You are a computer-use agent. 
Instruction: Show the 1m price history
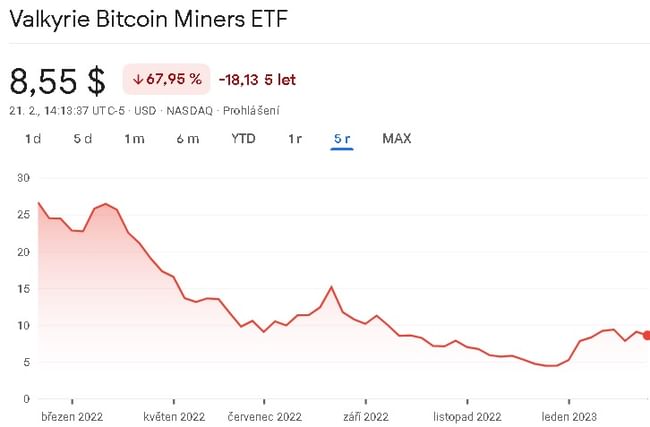(x=134, y=139)
